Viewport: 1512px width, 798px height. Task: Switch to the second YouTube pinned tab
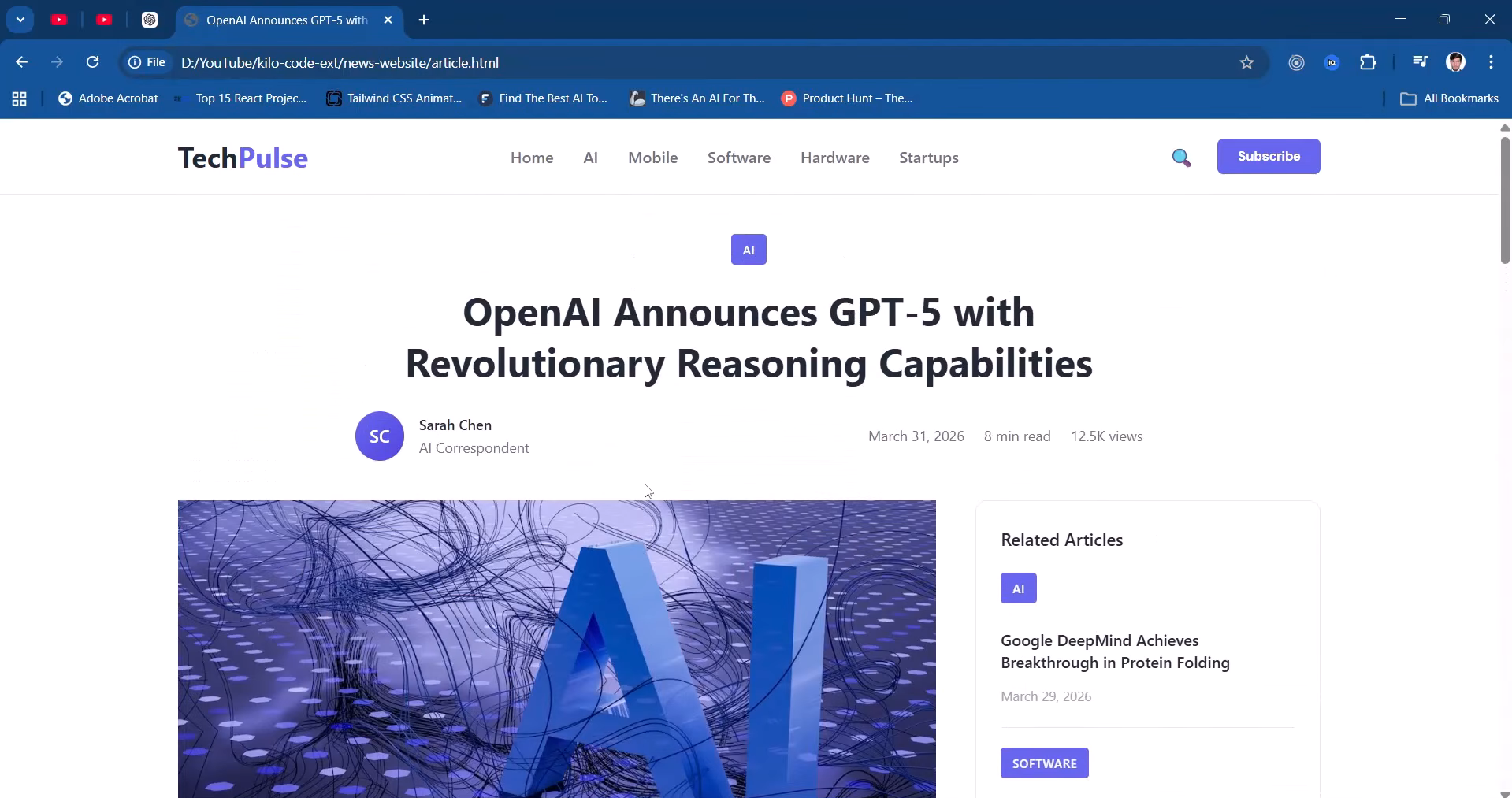click(104, 20)
